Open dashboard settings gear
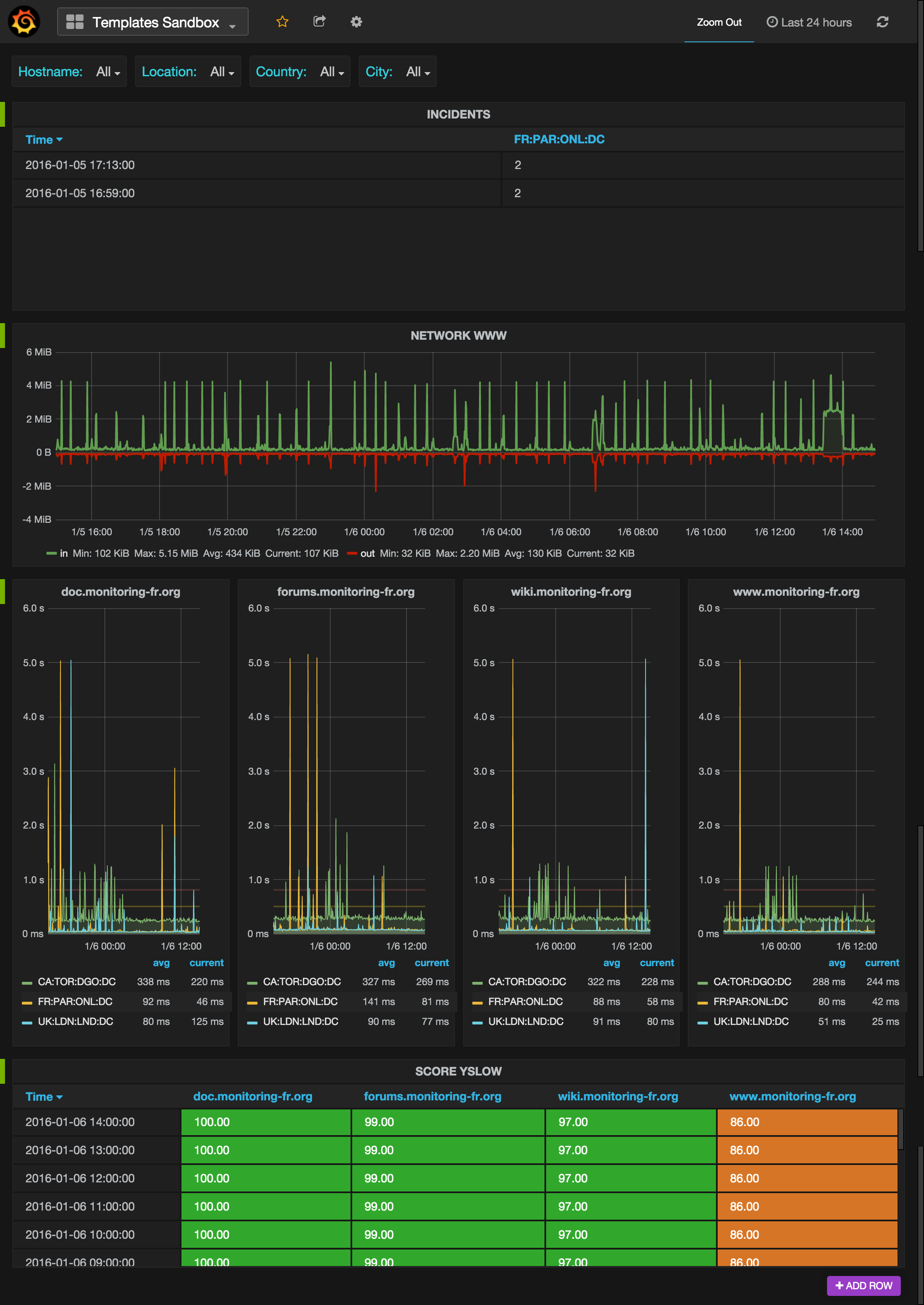This screenshot has height=1305, width=924. coord(356,22)
